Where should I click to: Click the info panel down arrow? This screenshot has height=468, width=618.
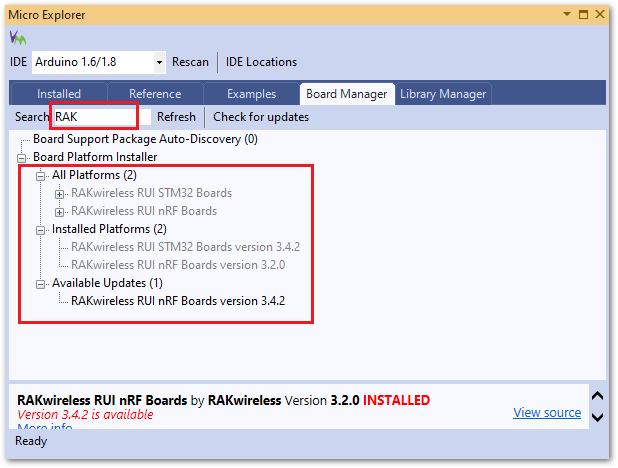598,417
